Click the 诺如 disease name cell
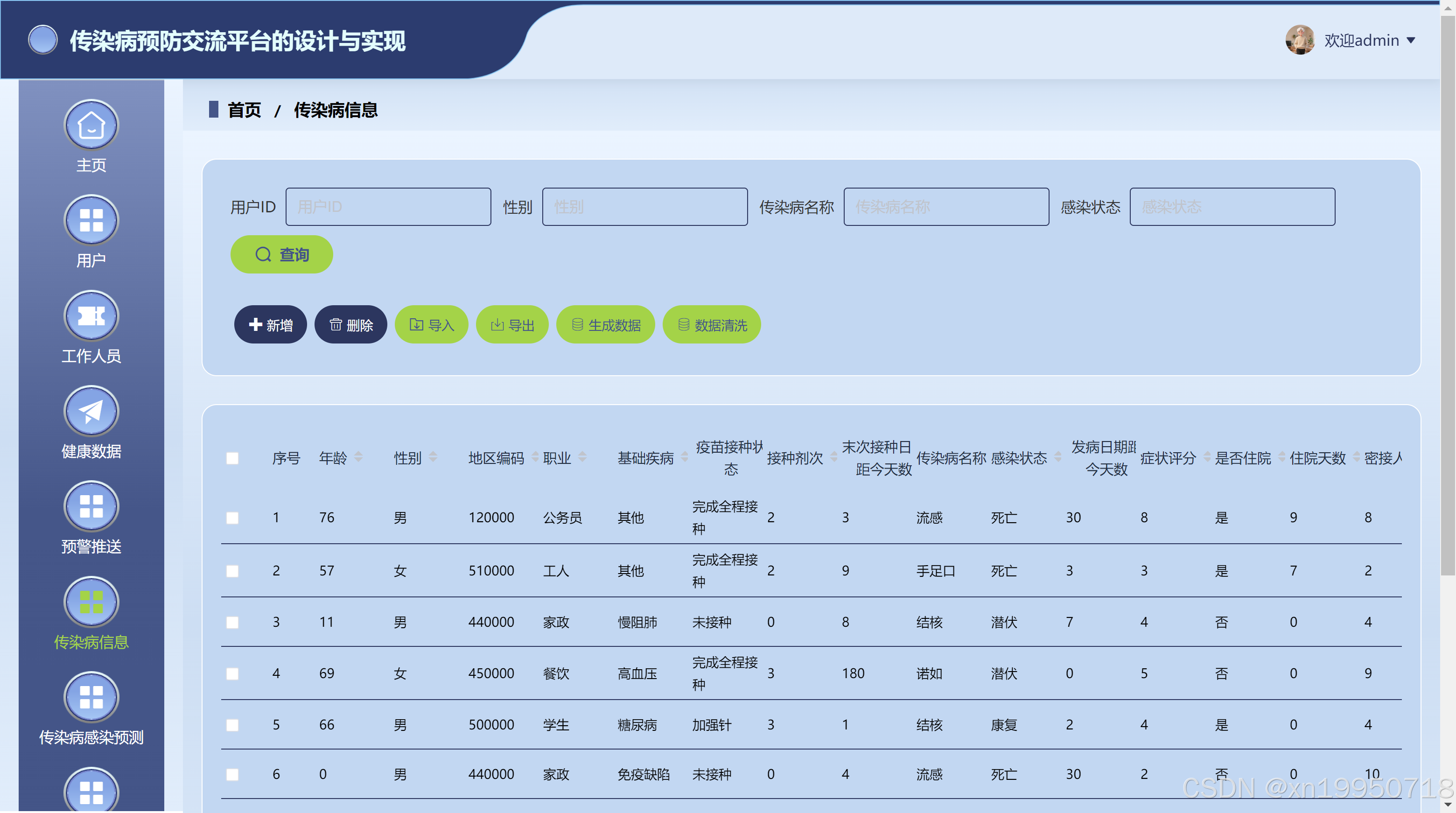Screen dimensions: 1456x813 [929, 674]
